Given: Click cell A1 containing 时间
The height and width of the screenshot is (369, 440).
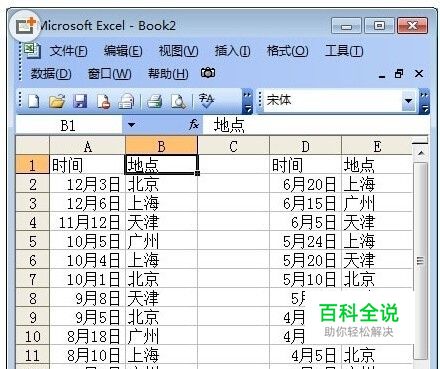Looking at the screenshot, I should tap(87, 165).
